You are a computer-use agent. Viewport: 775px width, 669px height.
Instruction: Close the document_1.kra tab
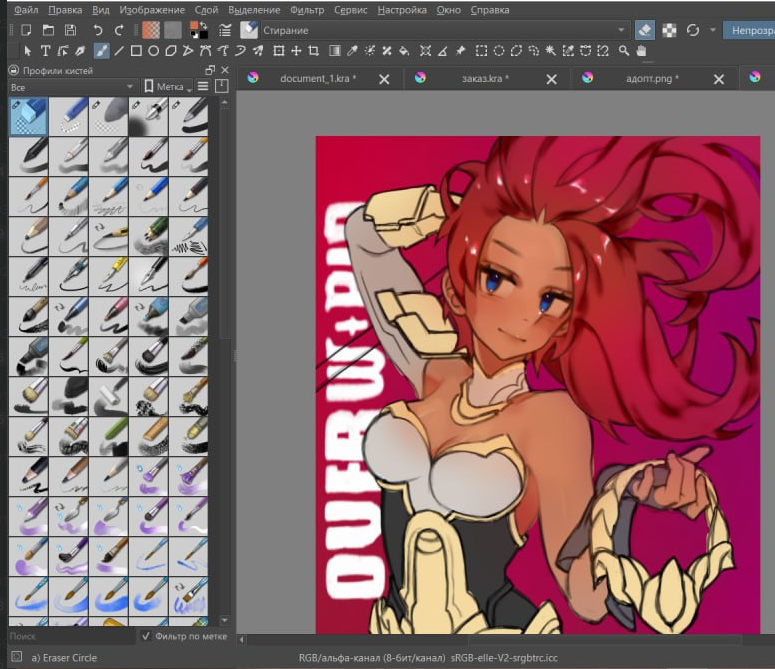(x=384, y=79)
